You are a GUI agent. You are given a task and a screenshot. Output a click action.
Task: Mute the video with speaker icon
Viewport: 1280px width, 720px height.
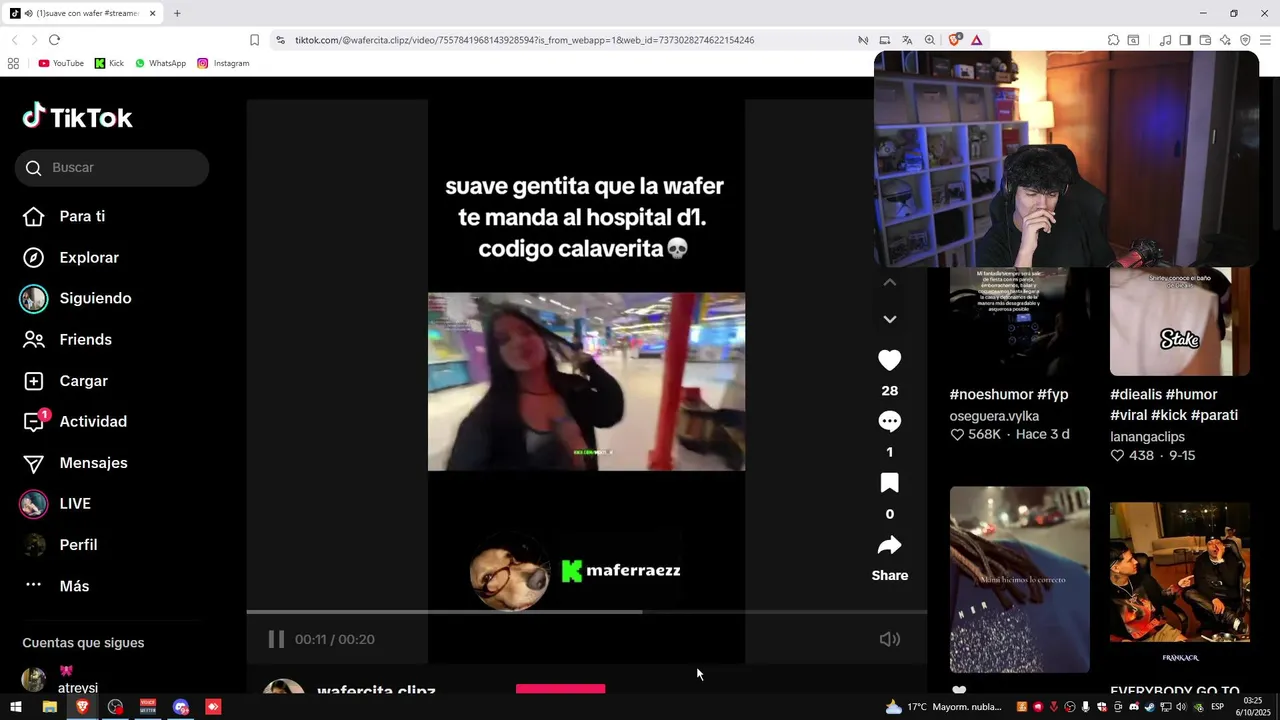[x=889, y=639]
